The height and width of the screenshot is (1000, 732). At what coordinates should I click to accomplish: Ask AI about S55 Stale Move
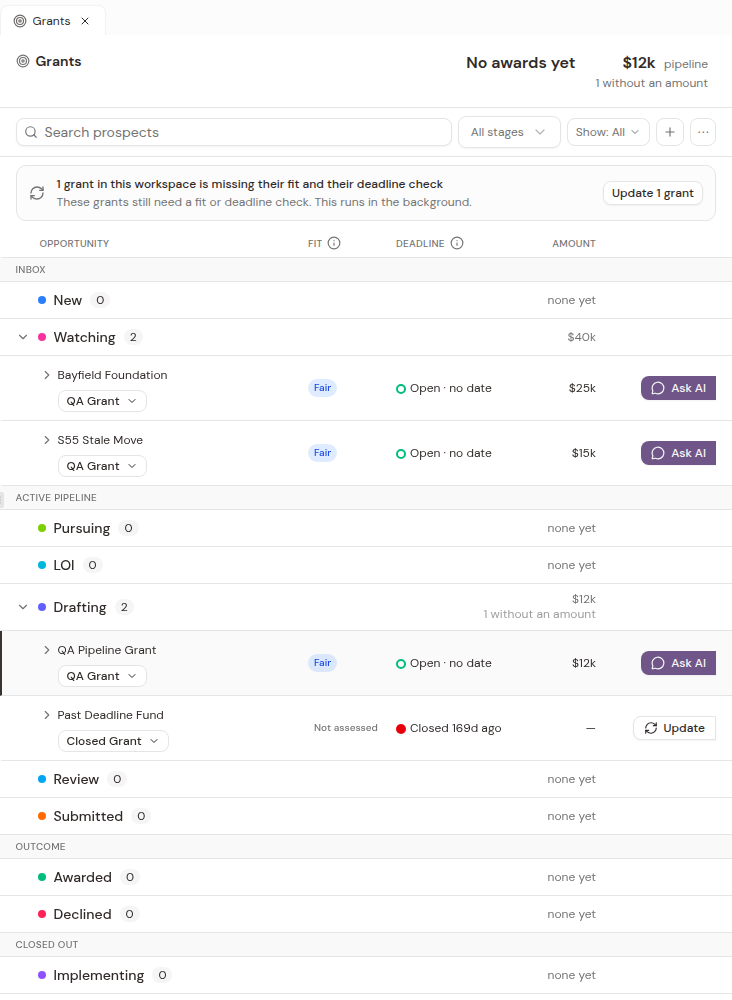tap(678, 453)
